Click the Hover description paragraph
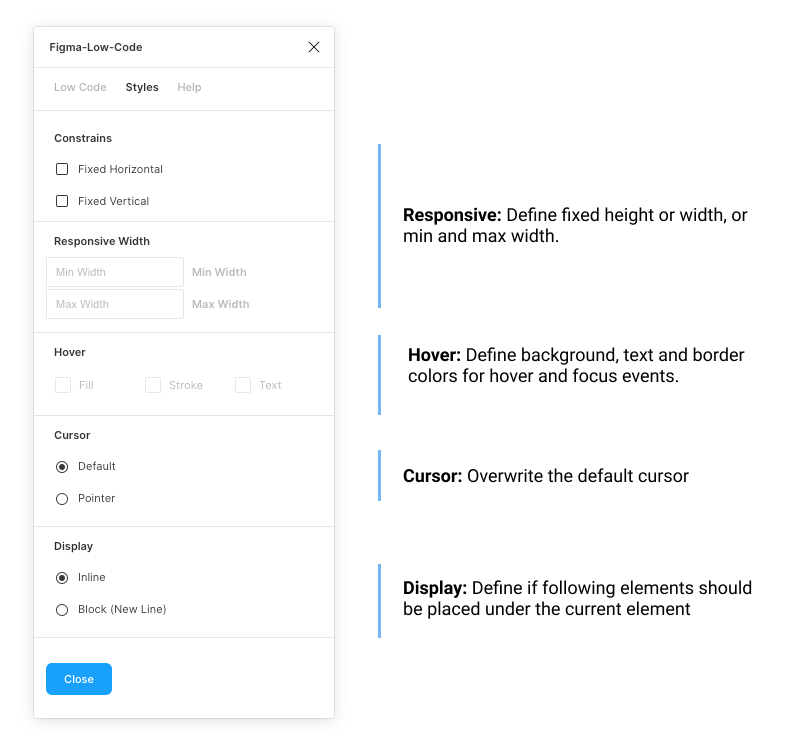 coord(576,365)
